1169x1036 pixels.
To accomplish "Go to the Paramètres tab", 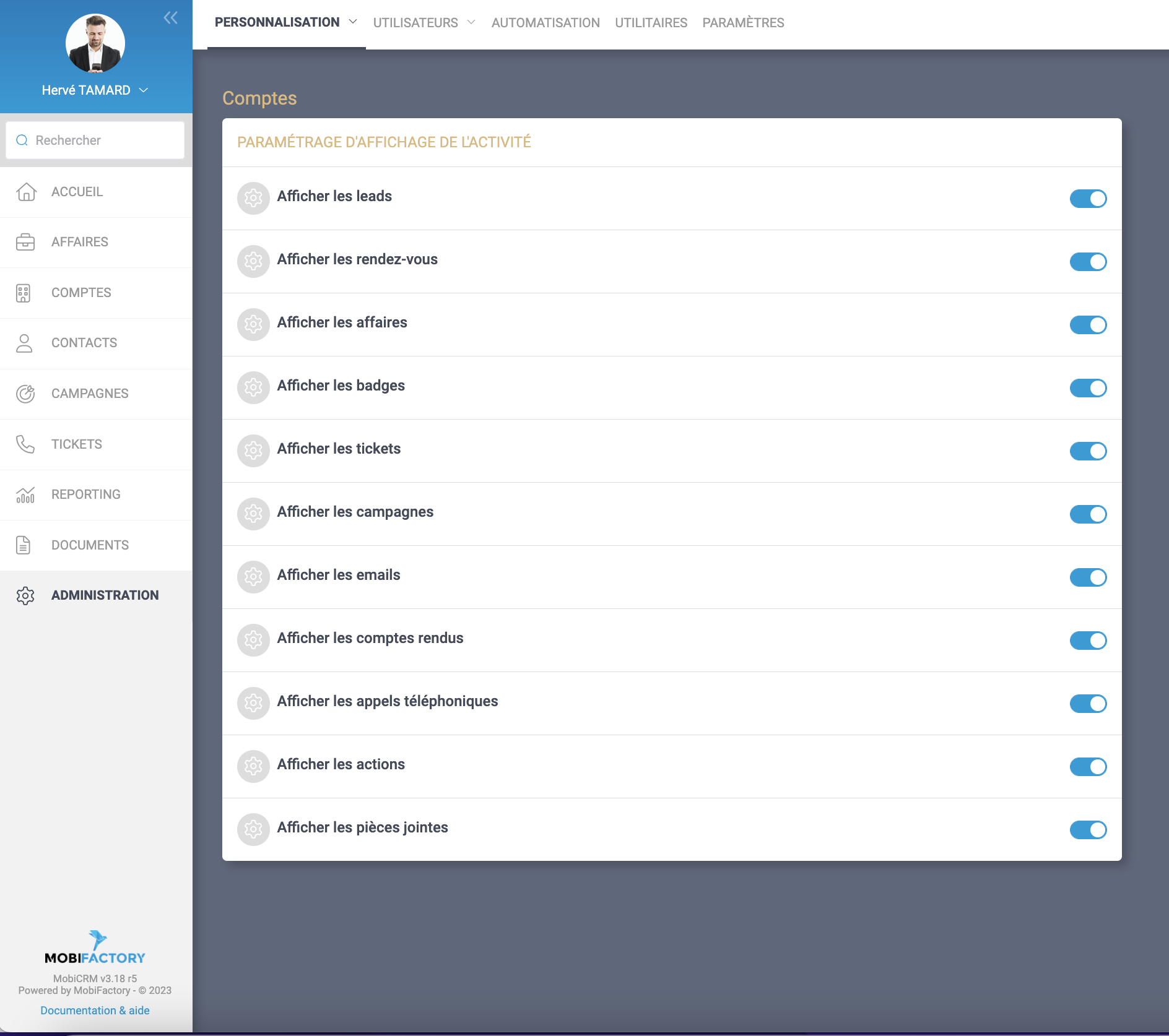I will [x=743, y=23].
